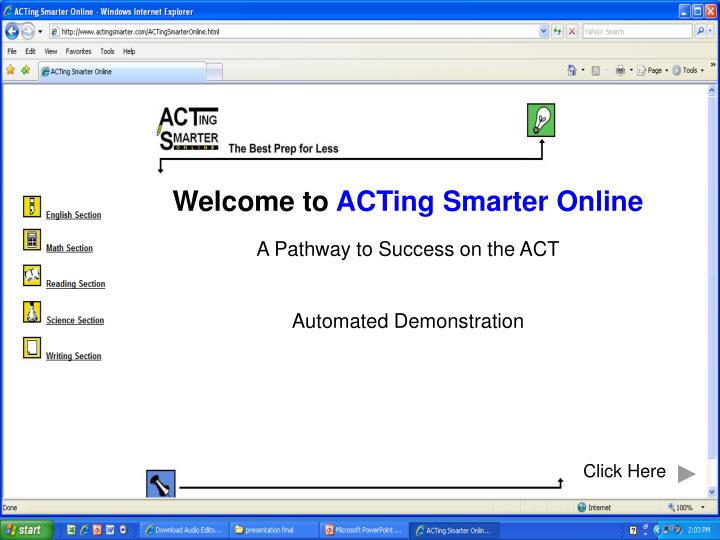
Task: Click the Yahoo! Search box
Action: (637, 31)
